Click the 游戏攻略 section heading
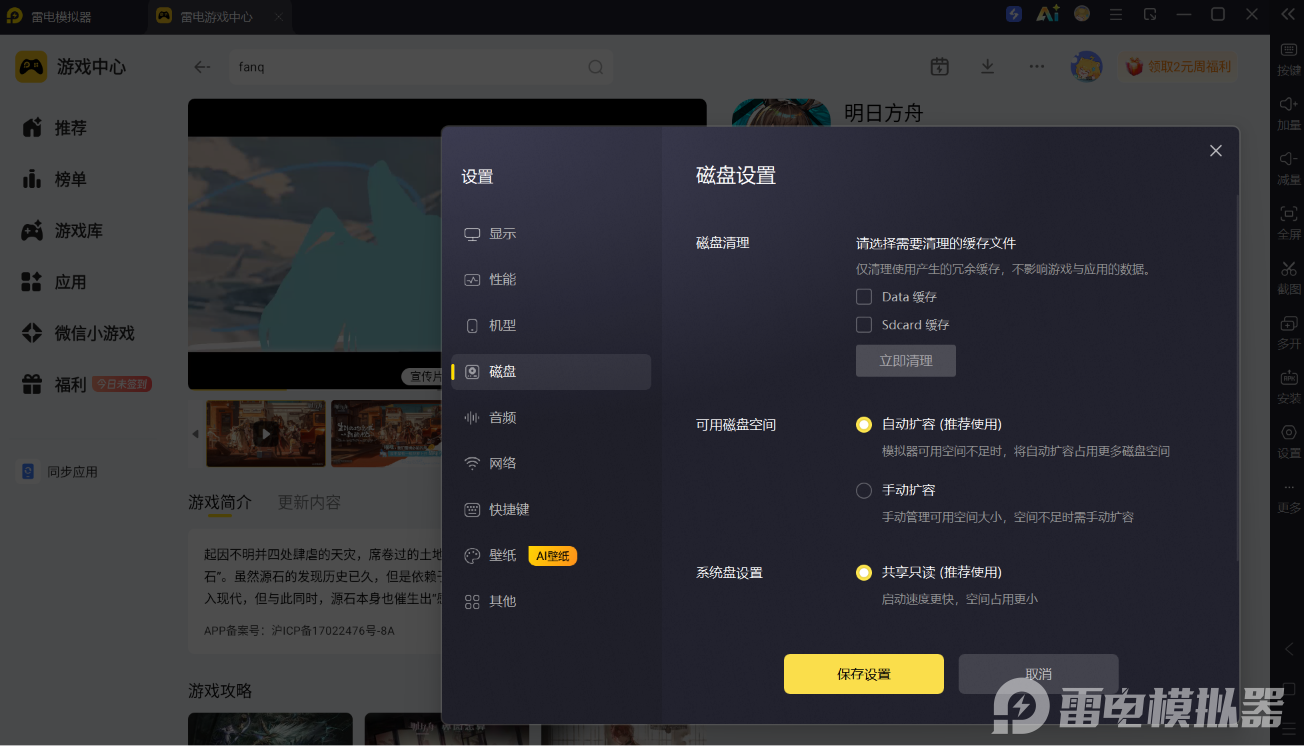 [220, 691]
